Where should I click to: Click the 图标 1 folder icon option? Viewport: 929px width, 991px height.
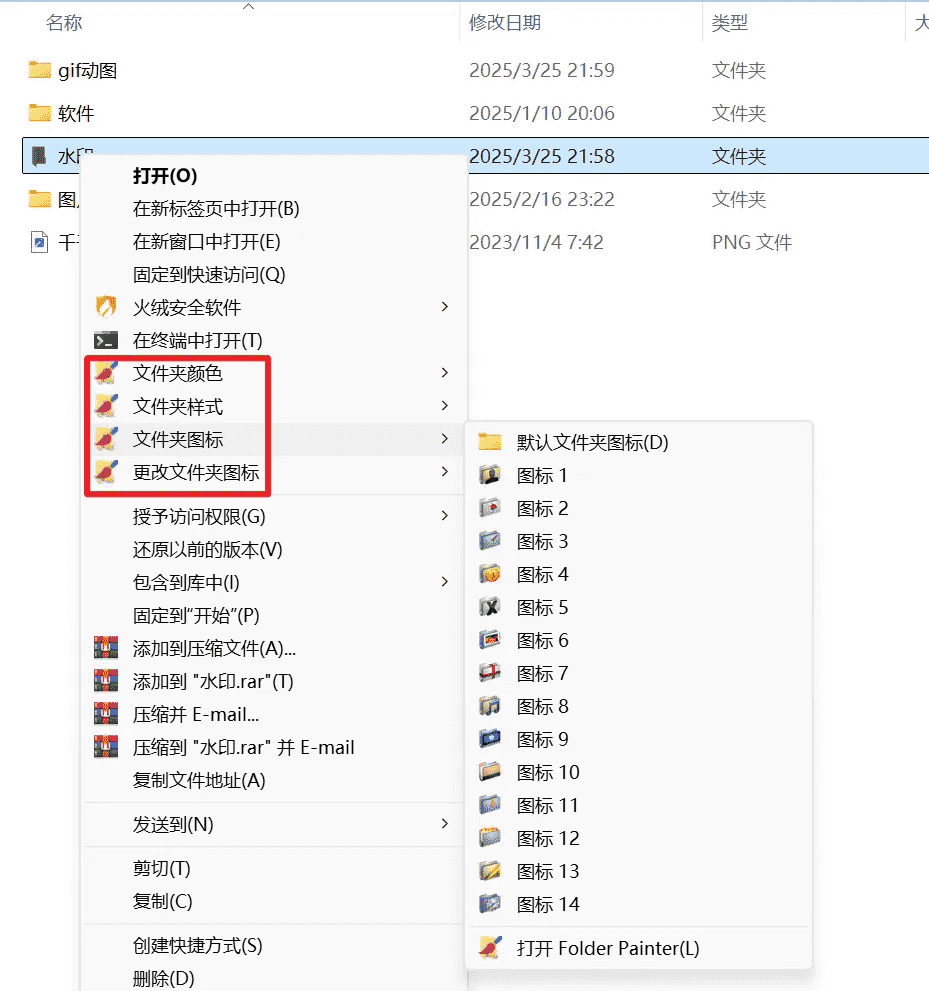pos(541,475)
